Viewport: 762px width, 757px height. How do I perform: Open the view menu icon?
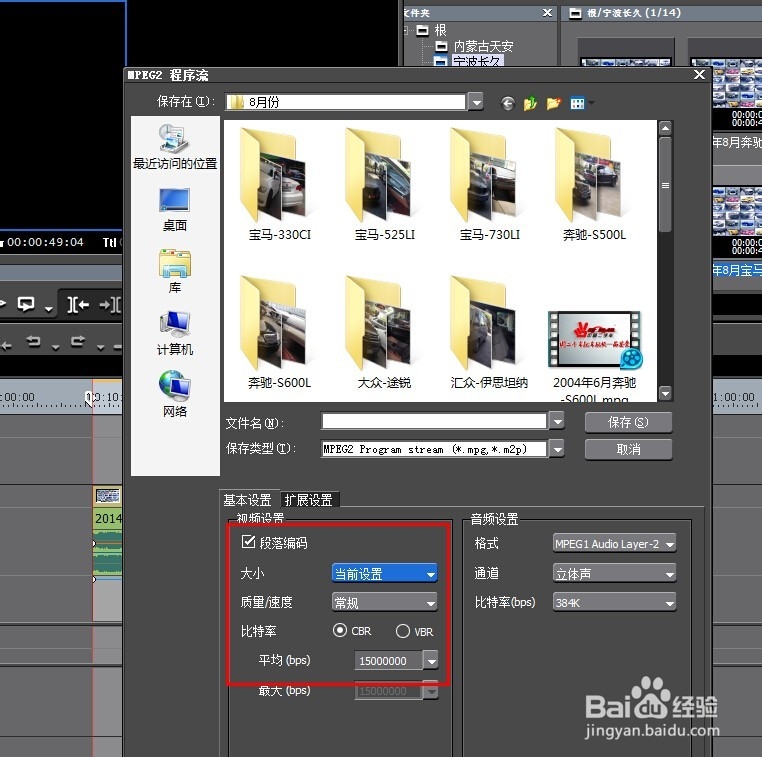click(580, 103)
